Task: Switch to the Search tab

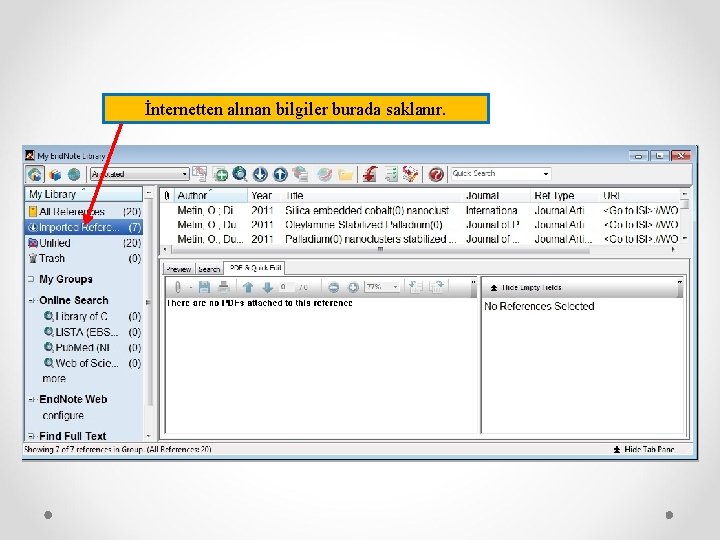Action: pyautogui.click(x=209, y=269)
